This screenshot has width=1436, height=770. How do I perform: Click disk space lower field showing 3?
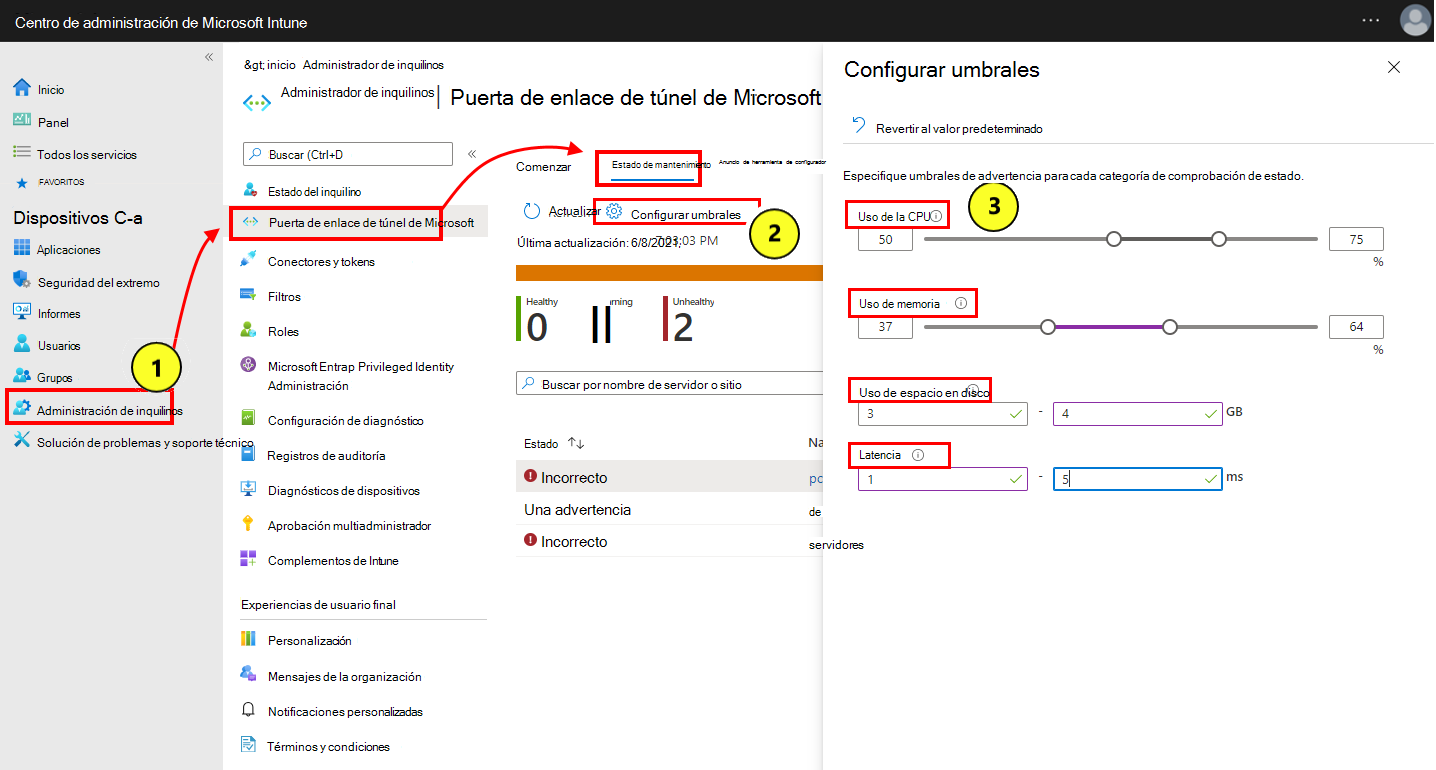coord(943,413)
